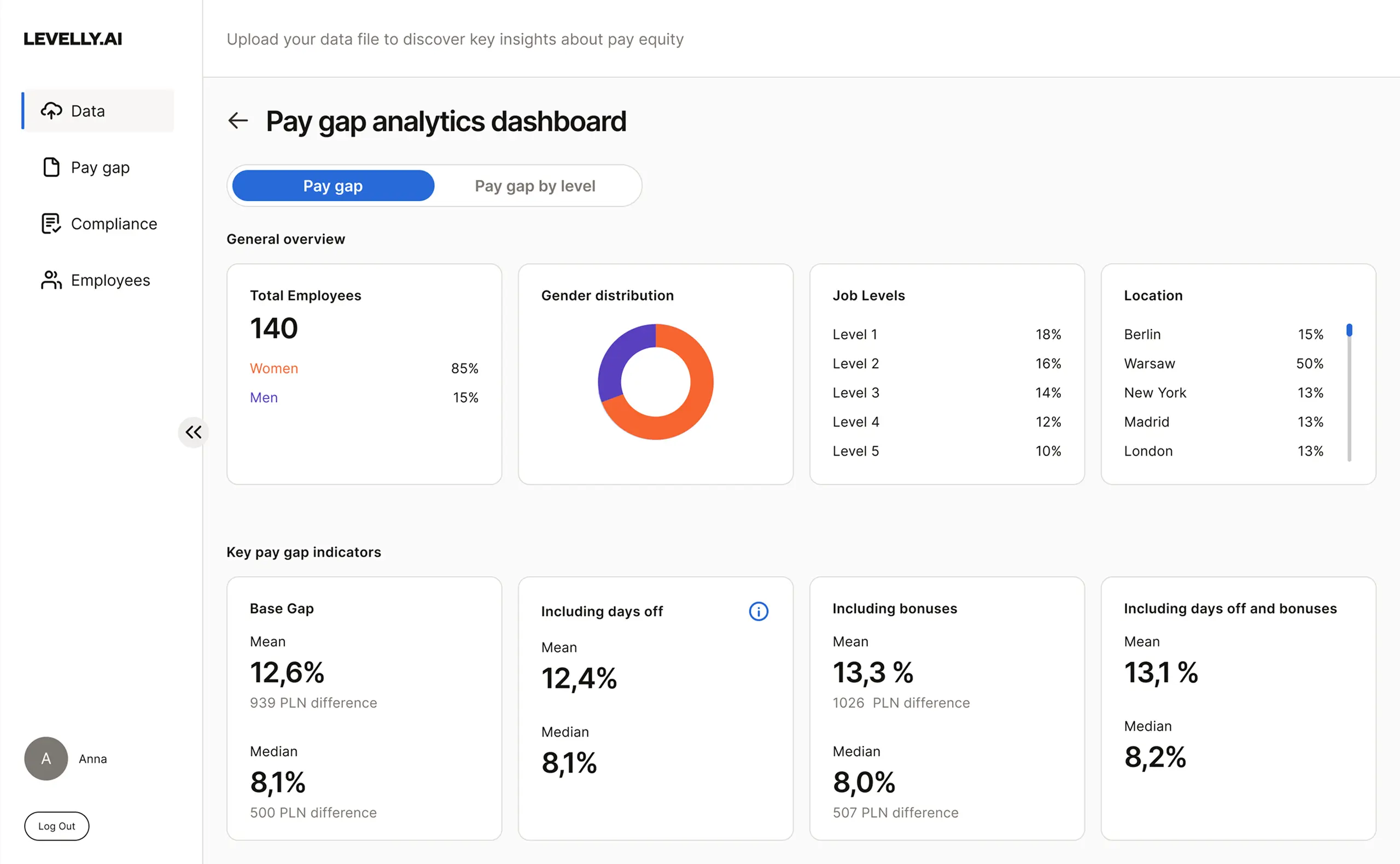Viewport: 1400px width, 864px height.
Task: Click the 8,2% median value
Action: click(x=1155, y=757)
